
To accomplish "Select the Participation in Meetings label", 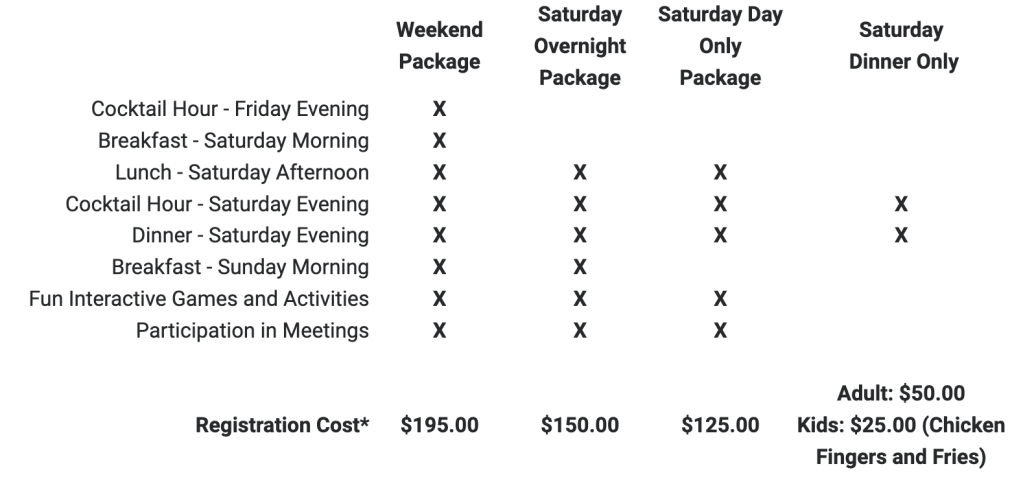I will [x=252, y=330].
